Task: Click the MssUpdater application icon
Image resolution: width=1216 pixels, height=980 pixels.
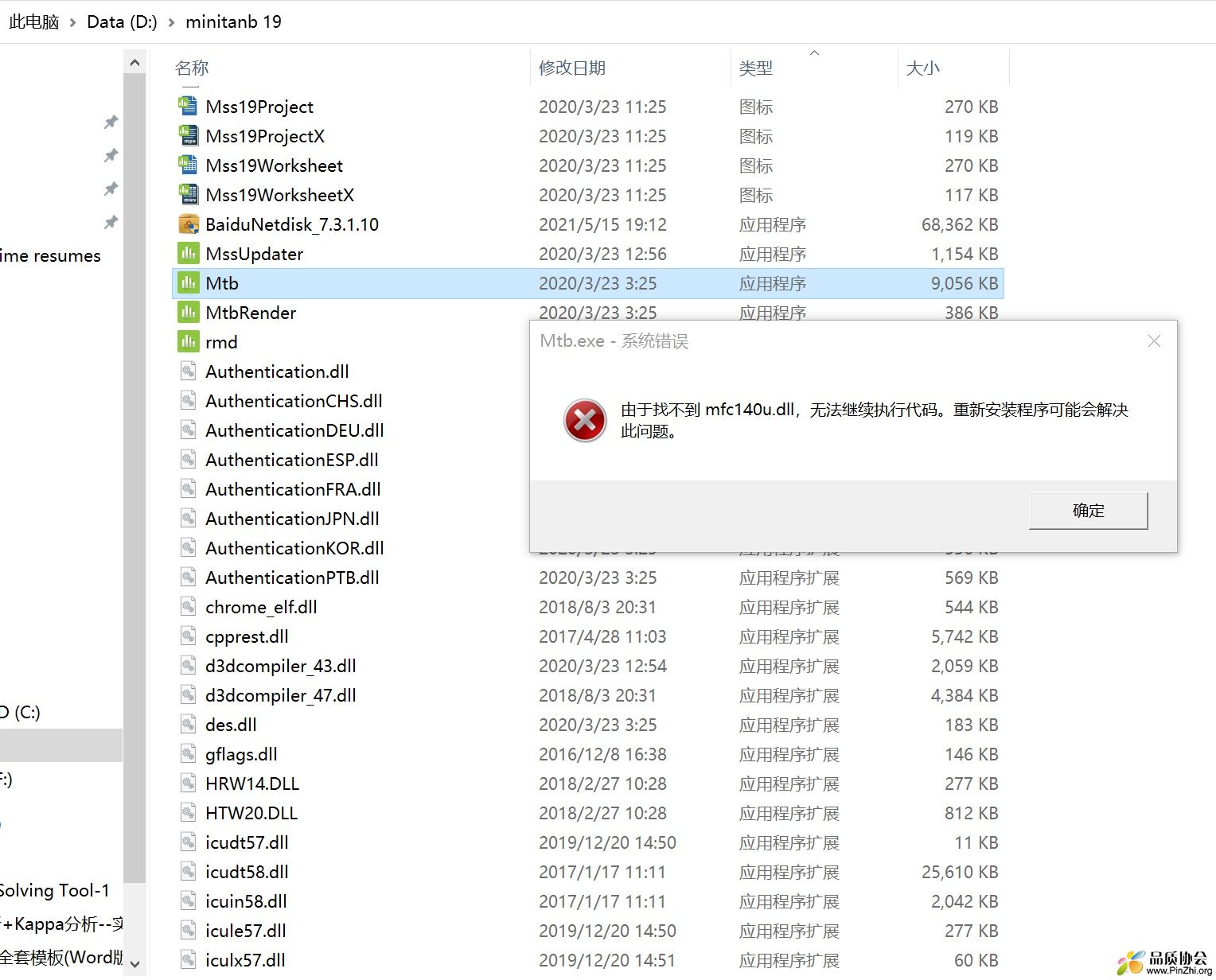Action: (188, 254)
